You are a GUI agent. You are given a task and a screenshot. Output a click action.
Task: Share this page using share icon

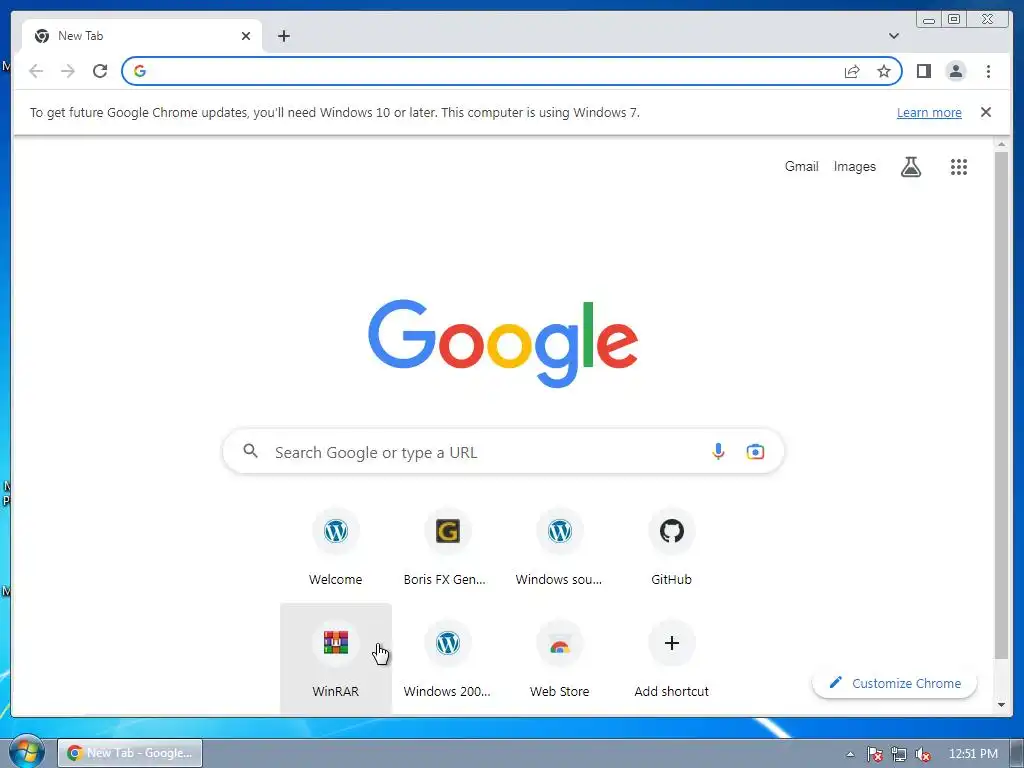pyautogui.click(x=852, y=71)
